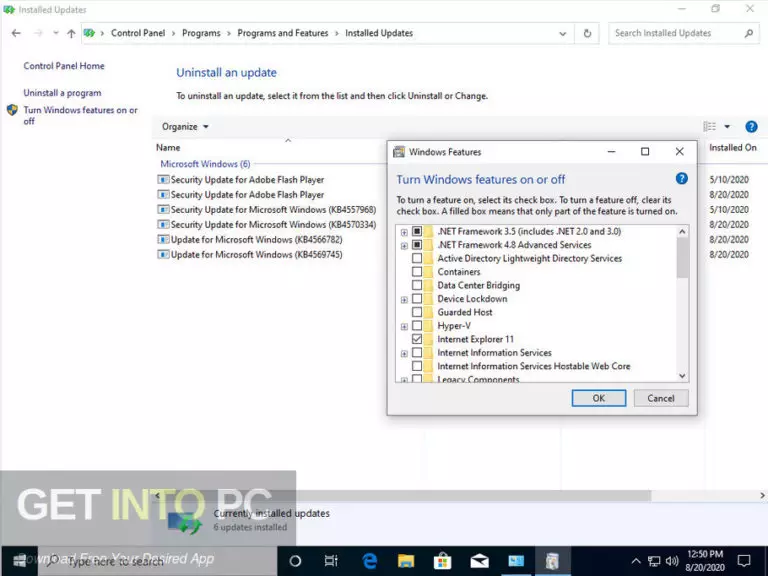Click the horizontal scrollbar right arrow
The width and height of the screenshot is (768, 576).
[x=762, y=496]
